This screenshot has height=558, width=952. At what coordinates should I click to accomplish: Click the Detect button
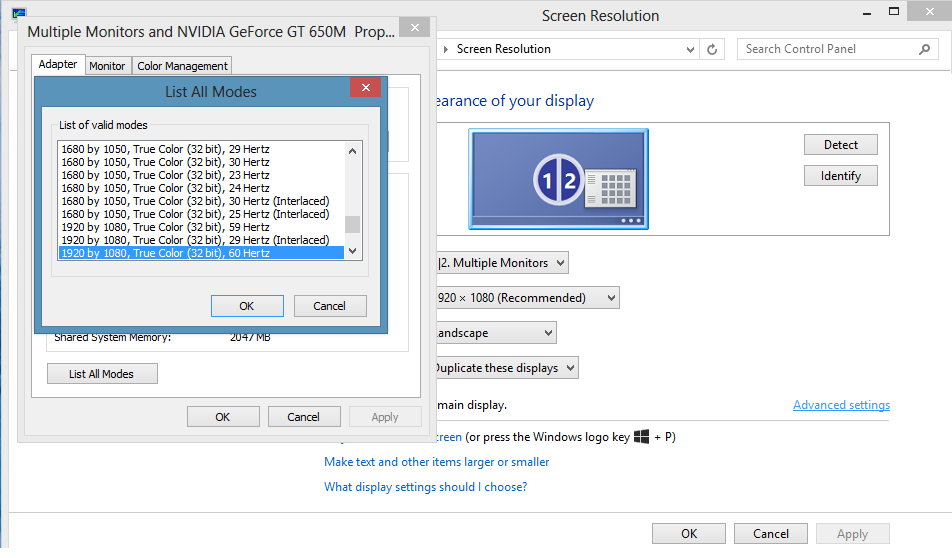[x=841, y=145]
